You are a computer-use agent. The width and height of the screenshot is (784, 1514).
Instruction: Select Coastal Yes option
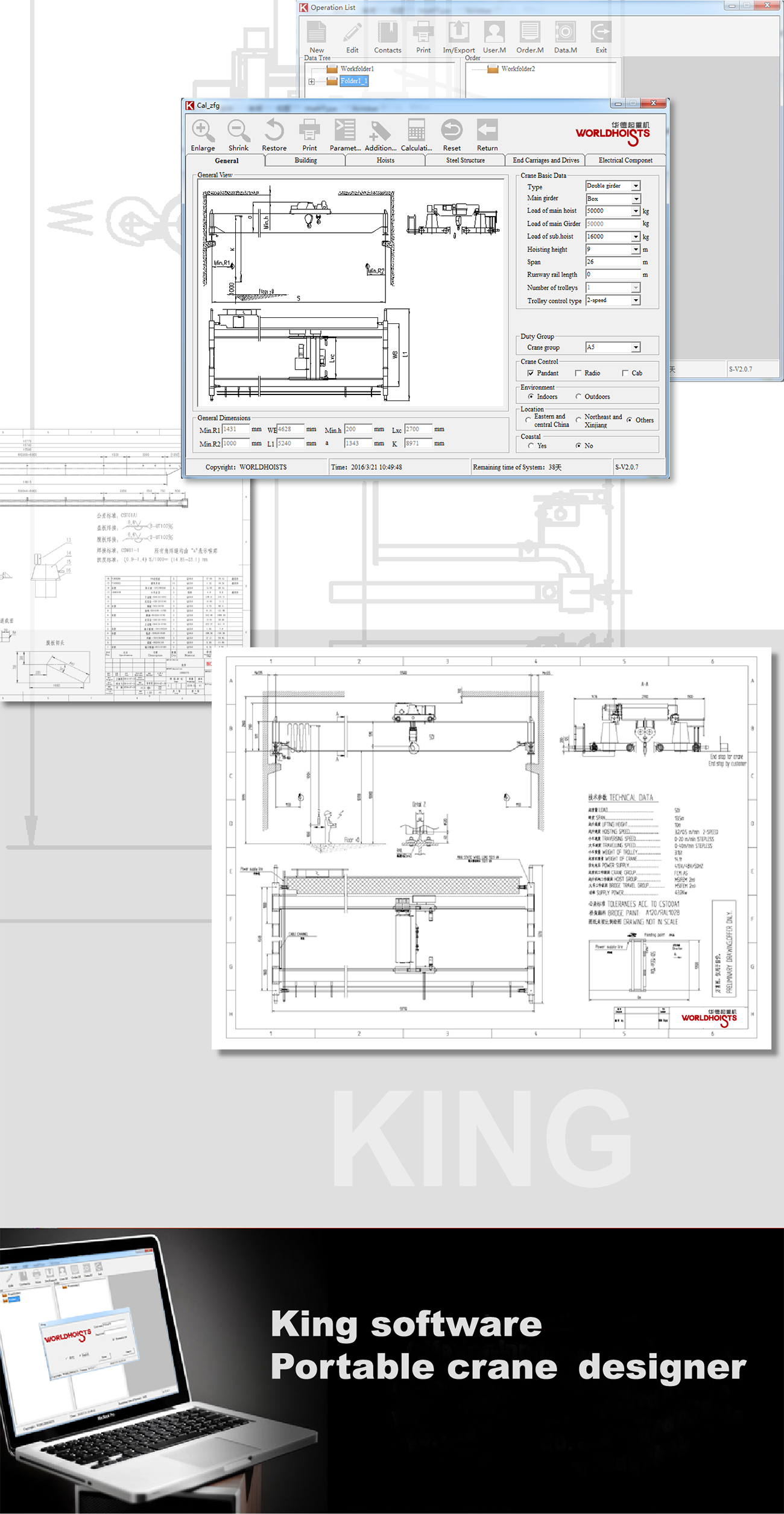point(531,446)
